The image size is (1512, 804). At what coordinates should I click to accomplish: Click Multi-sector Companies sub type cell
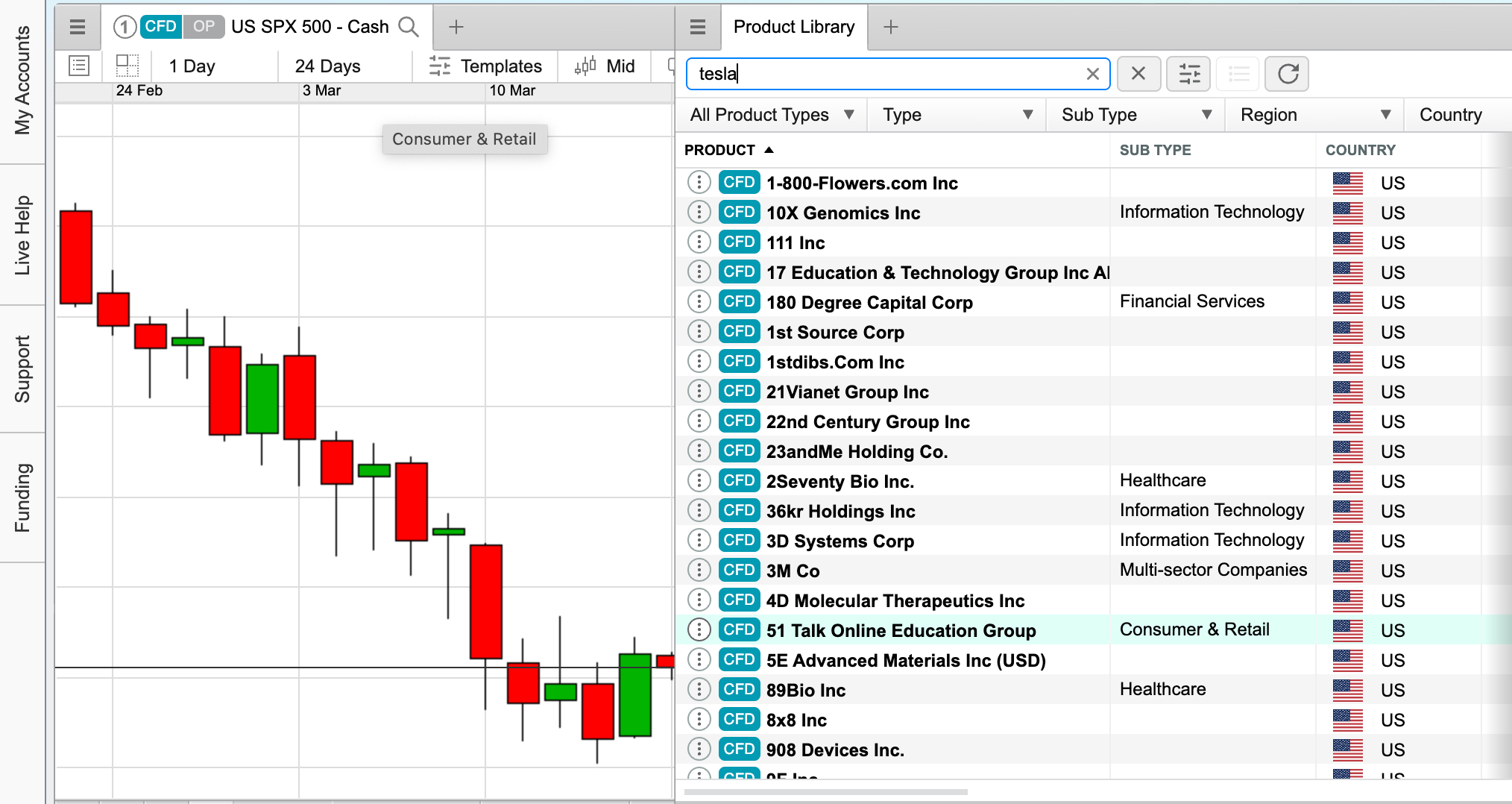point(1213,570)
